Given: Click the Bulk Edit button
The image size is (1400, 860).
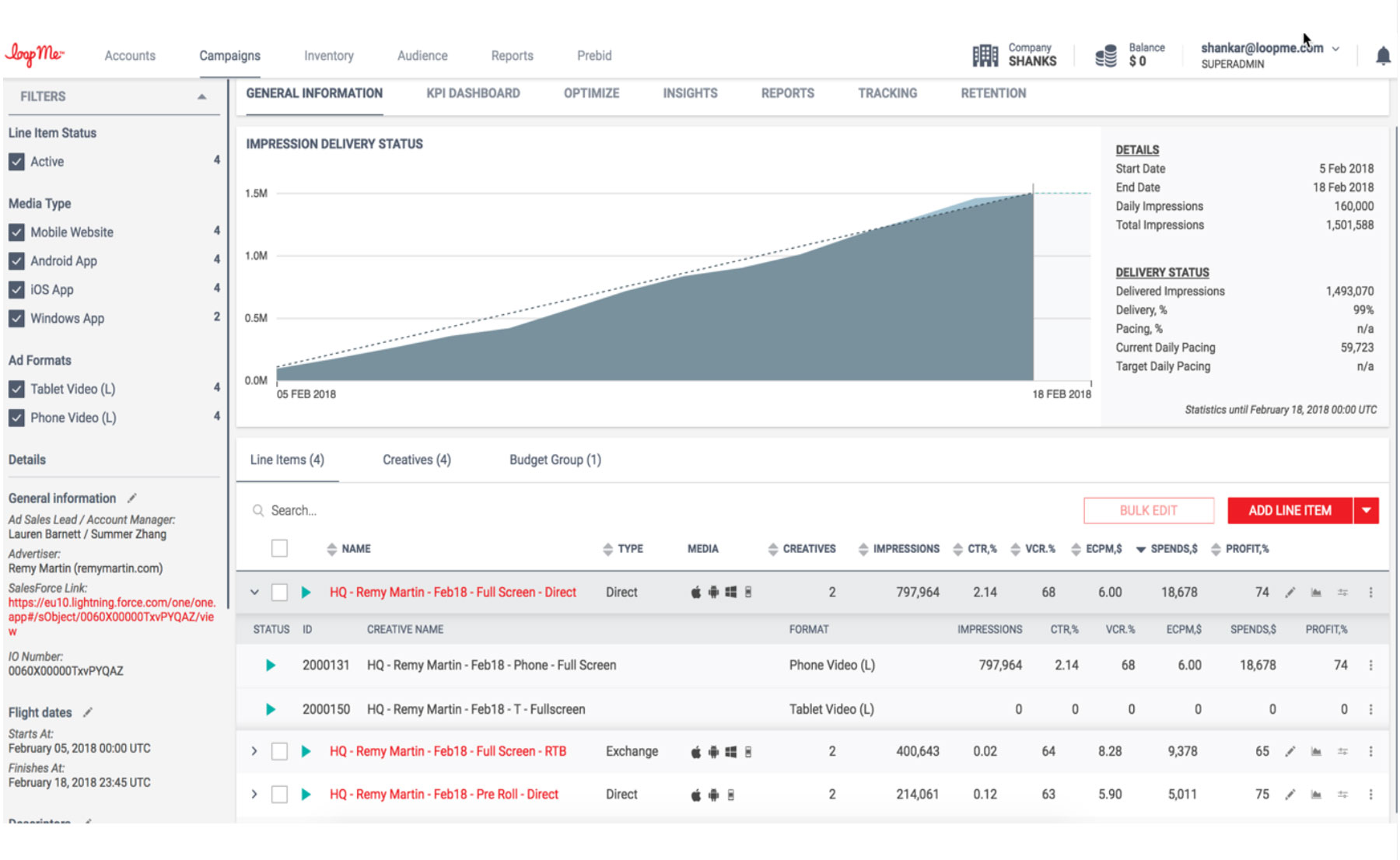Looking at the screenshot, I should click(1148, 511).
